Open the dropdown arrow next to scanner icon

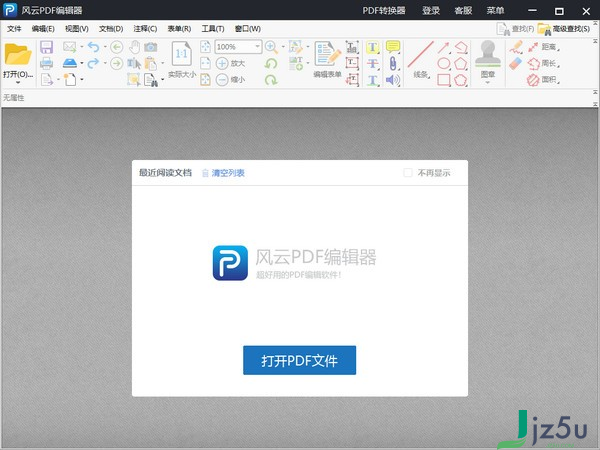[82, 63]
